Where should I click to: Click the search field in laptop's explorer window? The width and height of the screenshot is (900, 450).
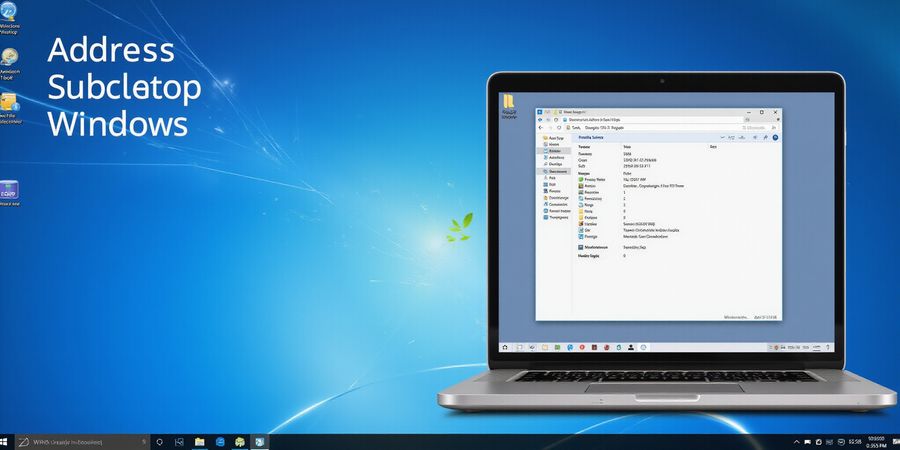click(757, 127)
